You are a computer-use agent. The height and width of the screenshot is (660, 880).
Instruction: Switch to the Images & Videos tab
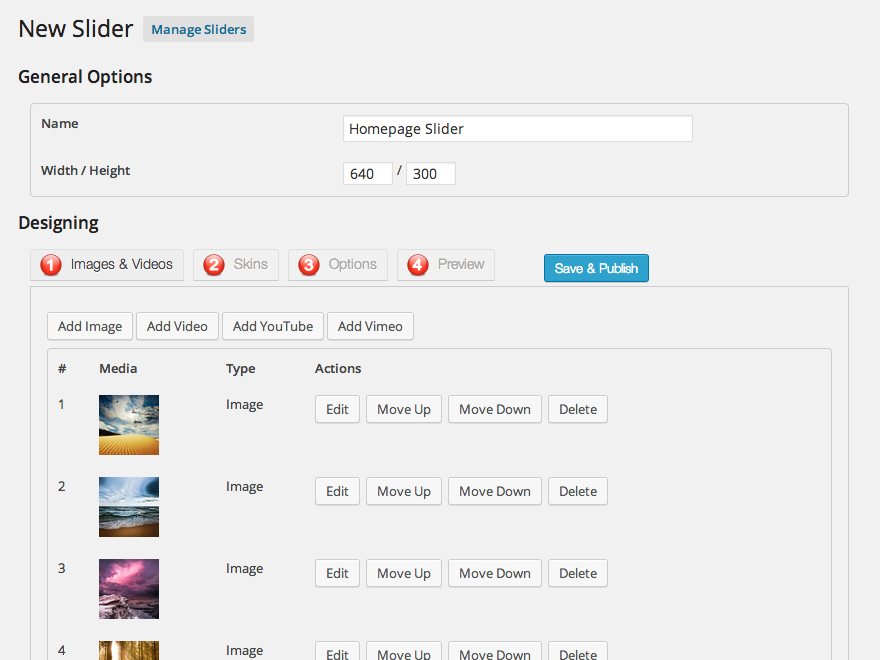107,265
